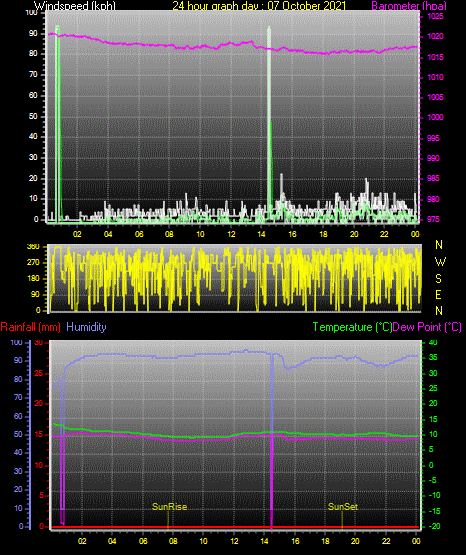Click the 22 hour label on bottom chart

[x=386, y=541]
